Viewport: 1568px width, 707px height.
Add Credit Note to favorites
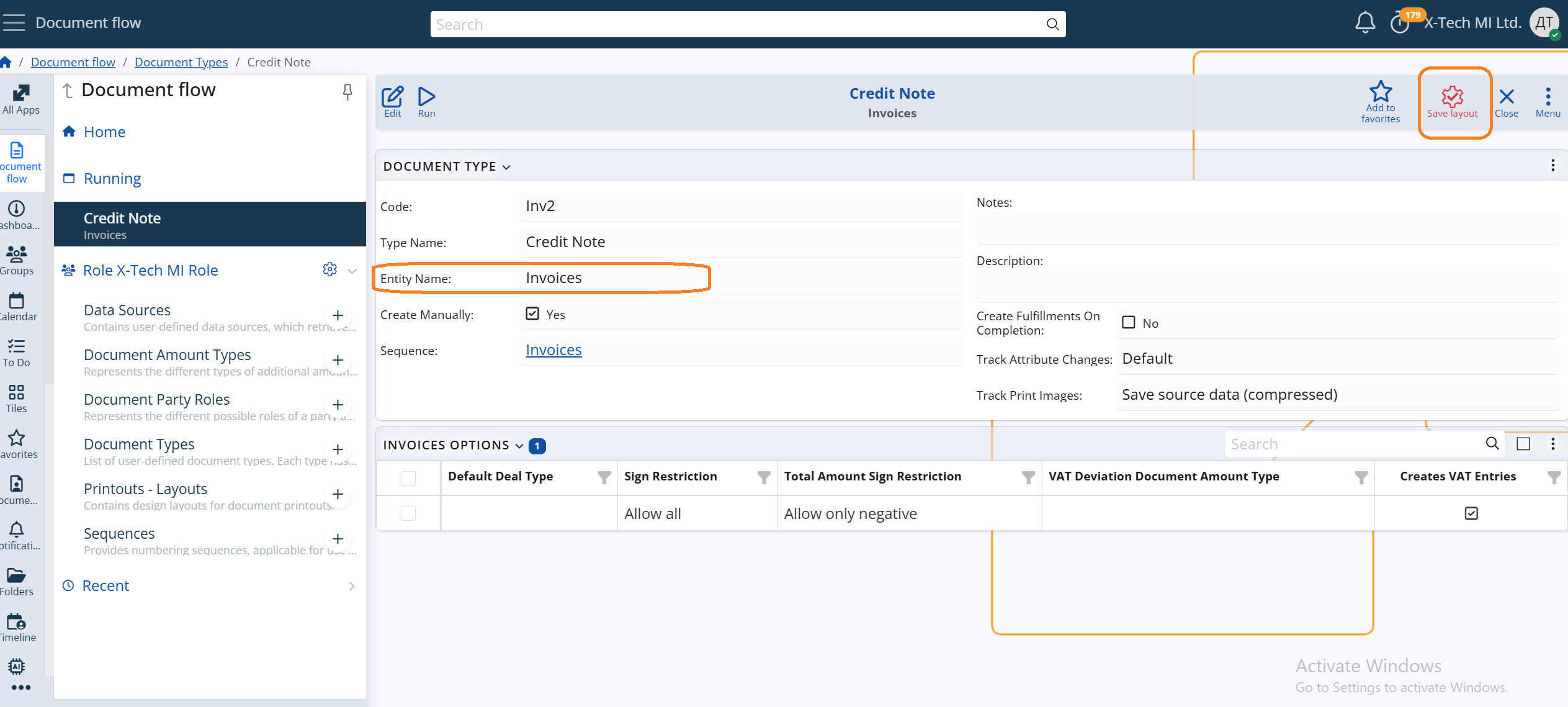(1381, 102)
